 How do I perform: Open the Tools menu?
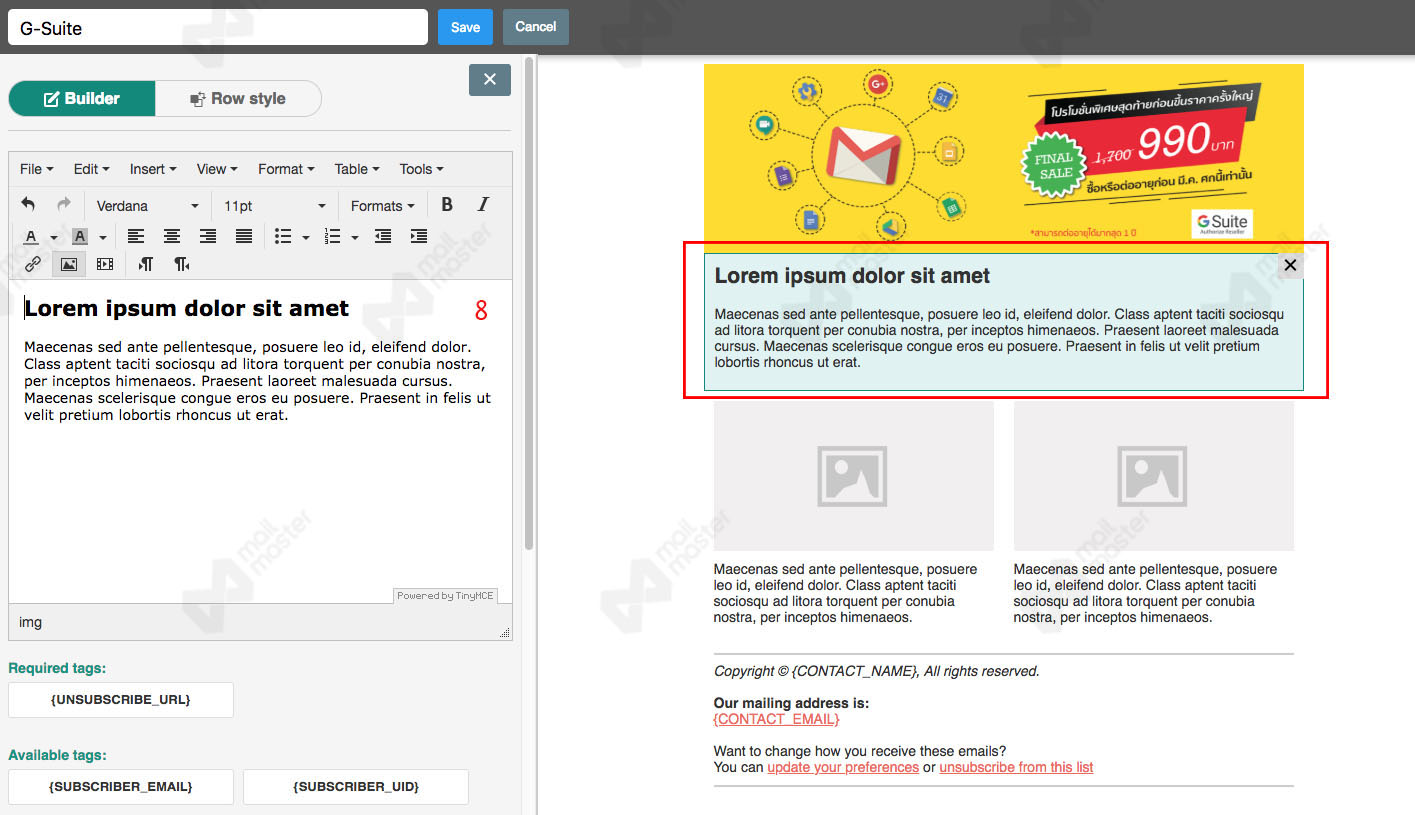coord(421,169)
